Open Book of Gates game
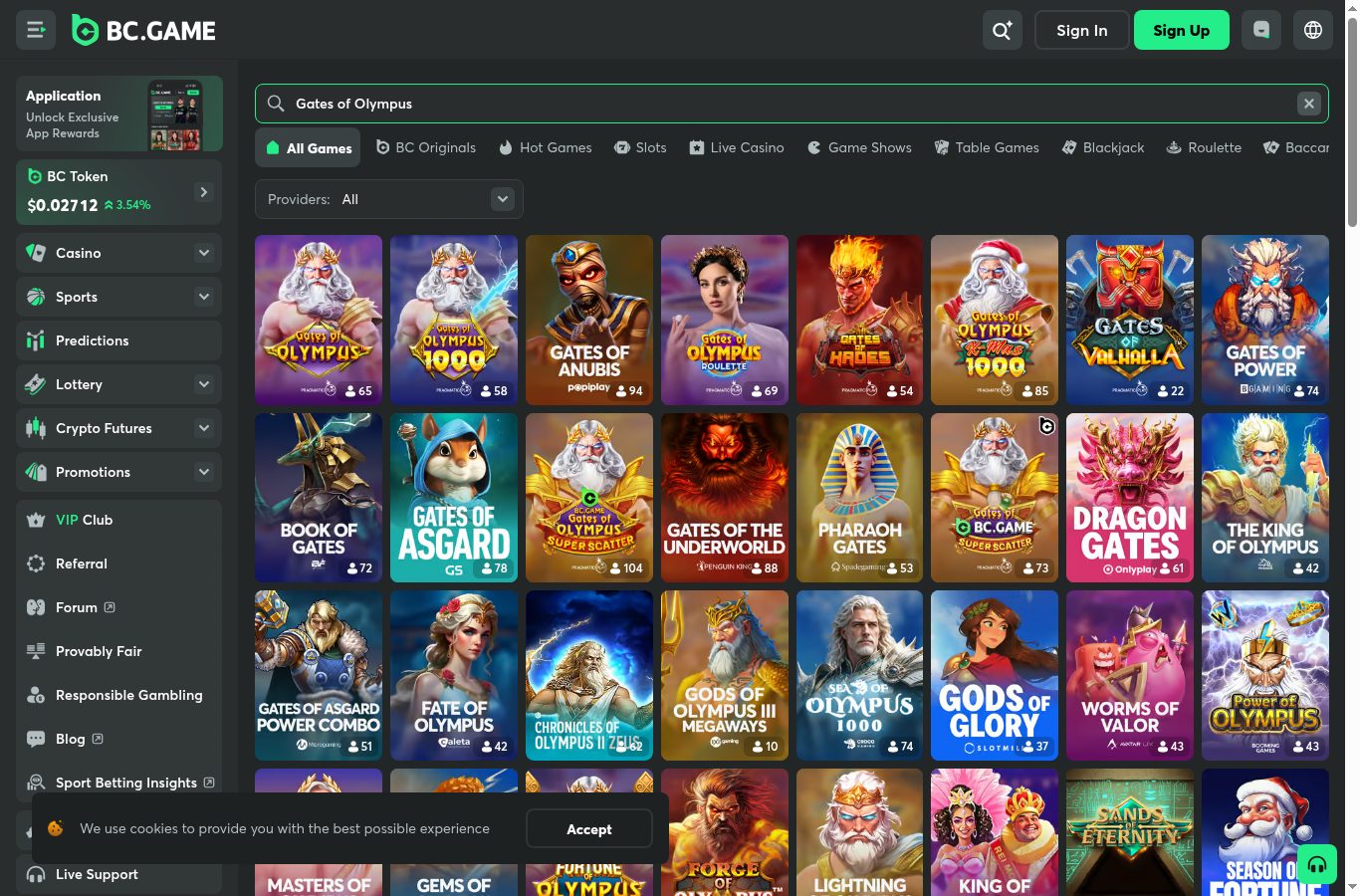 pyautogui.click(x=319, y=498)
